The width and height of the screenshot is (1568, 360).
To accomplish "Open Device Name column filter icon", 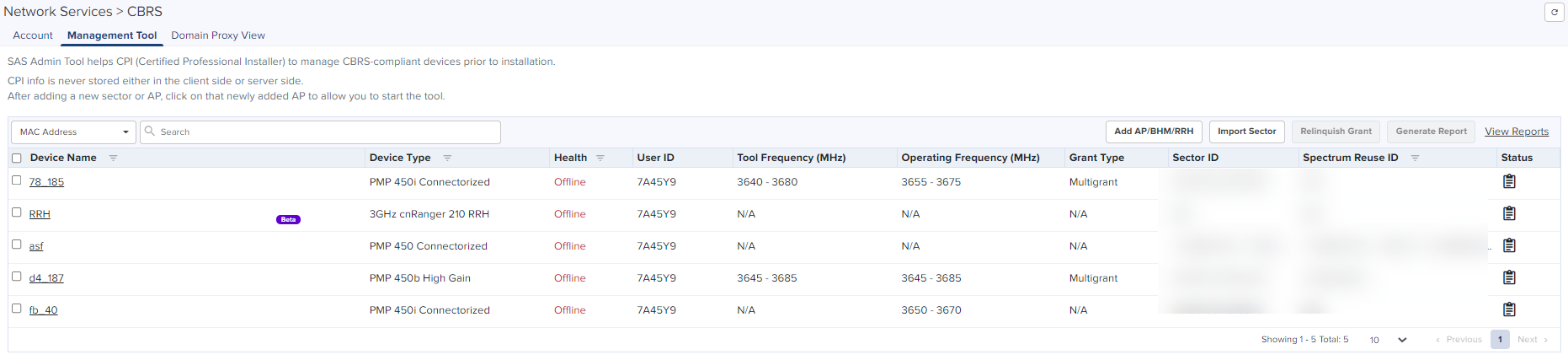I will 113,158.
